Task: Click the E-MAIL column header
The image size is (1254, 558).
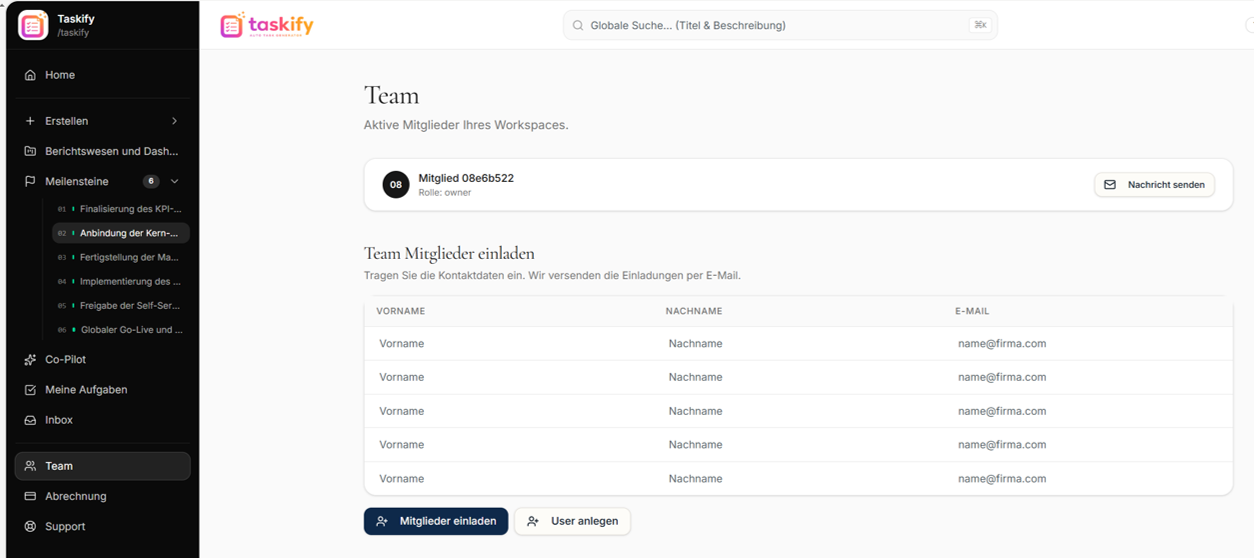Action: pyautogui.click(x=972, y=311)
